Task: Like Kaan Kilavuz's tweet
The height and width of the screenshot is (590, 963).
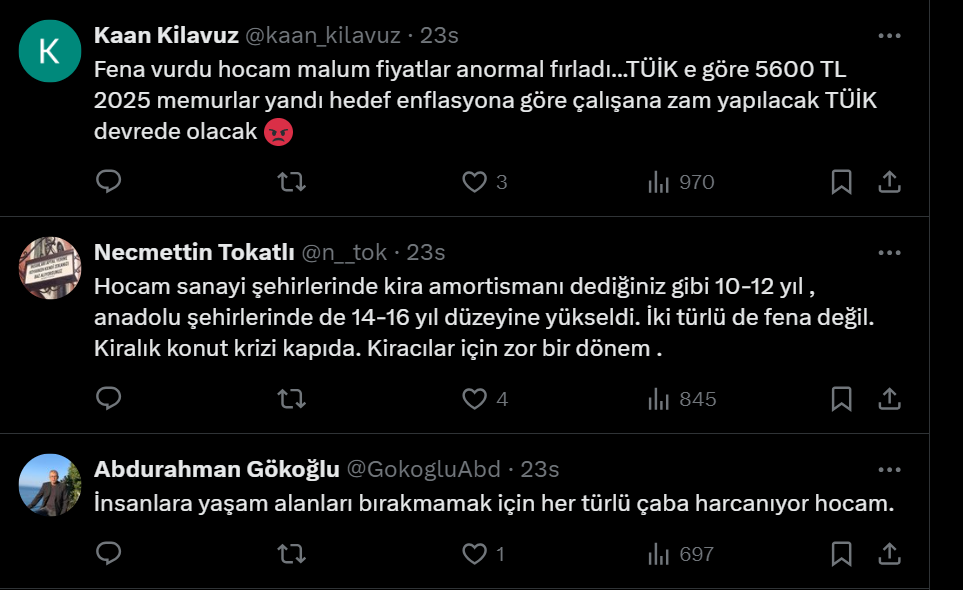Action: pos(474,182)
